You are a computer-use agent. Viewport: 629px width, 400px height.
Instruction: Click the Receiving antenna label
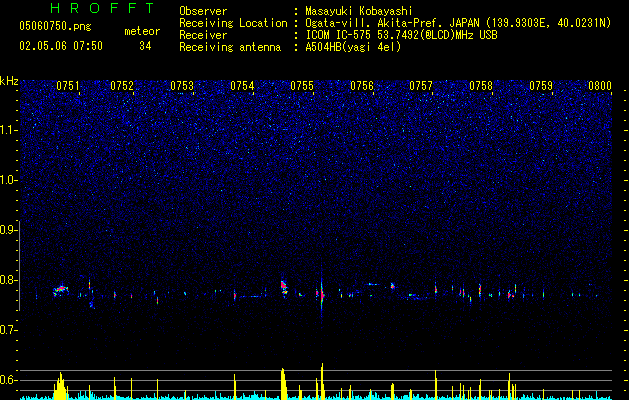(230, 47)
